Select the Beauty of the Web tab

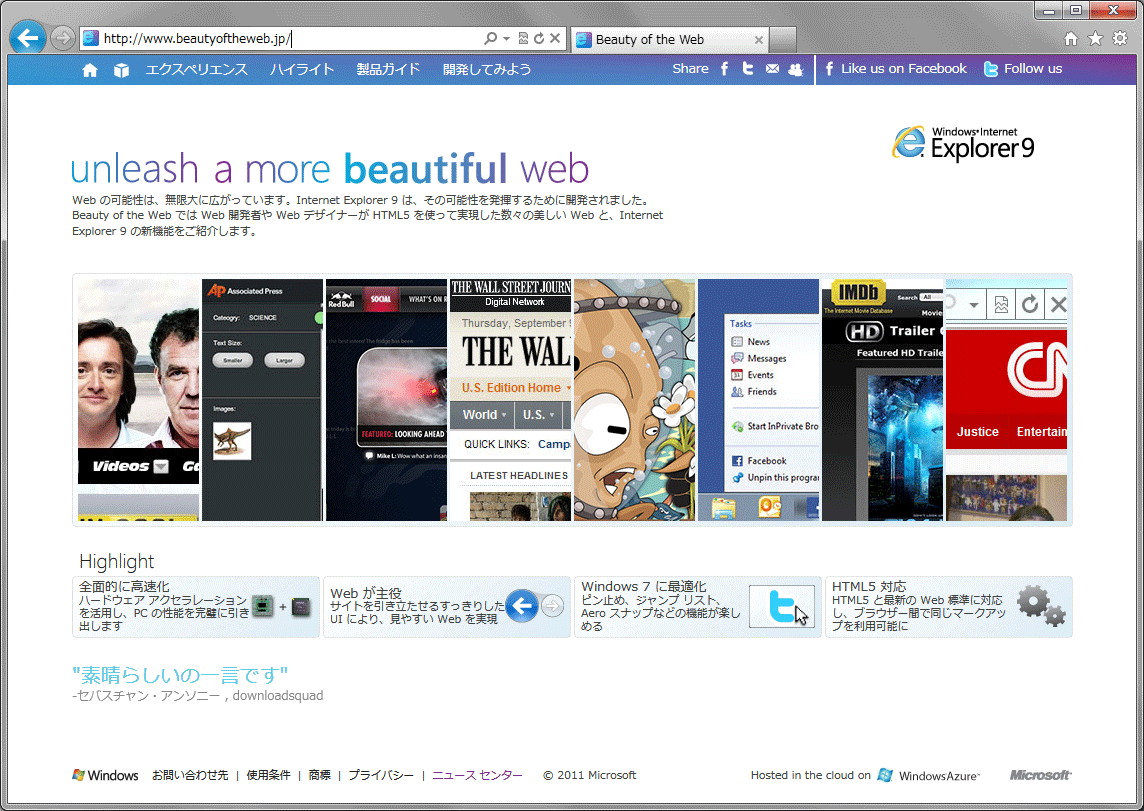click(x=670, y=39)
